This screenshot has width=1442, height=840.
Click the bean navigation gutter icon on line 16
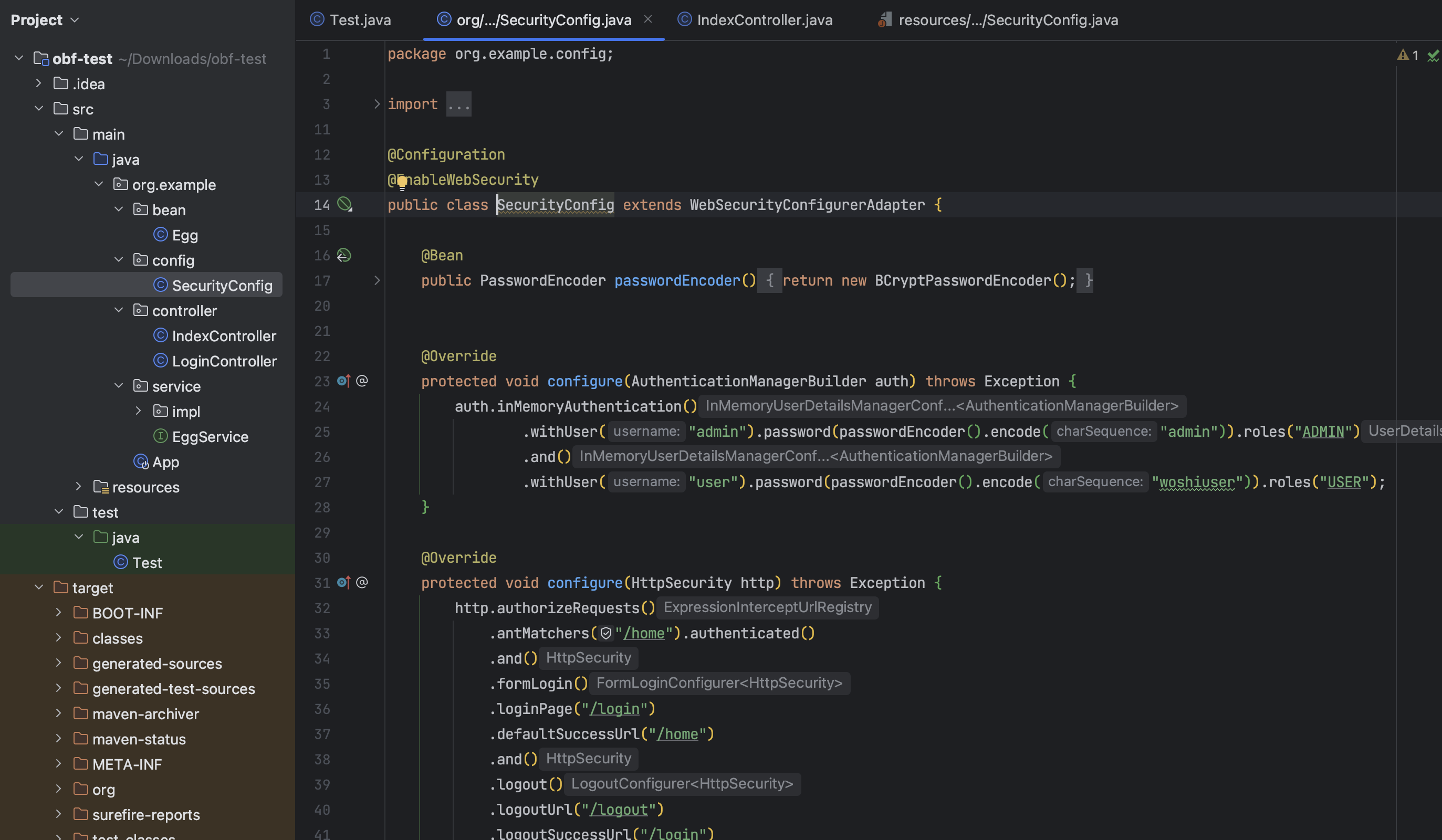[343, 255]
